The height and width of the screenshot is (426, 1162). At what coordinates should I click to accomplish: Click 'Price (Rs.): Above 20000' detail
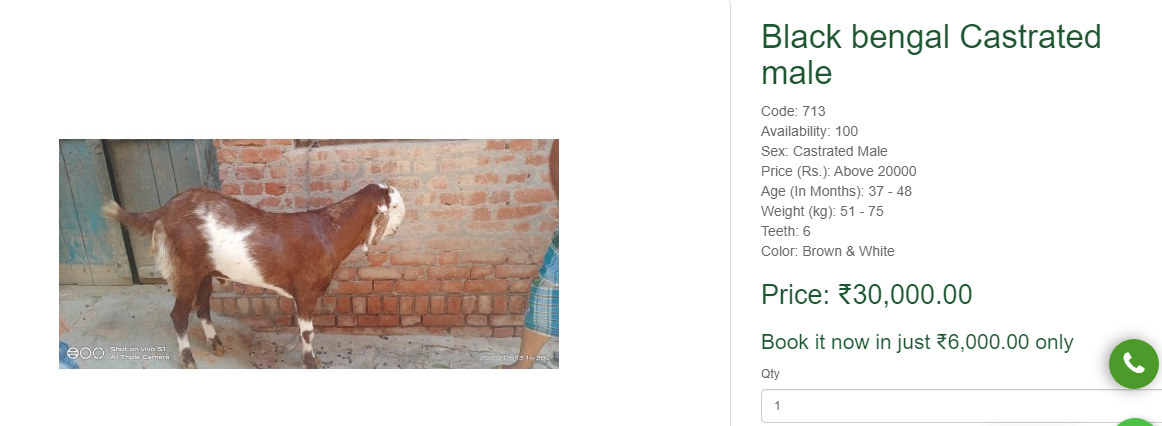(x=838, y=172)
